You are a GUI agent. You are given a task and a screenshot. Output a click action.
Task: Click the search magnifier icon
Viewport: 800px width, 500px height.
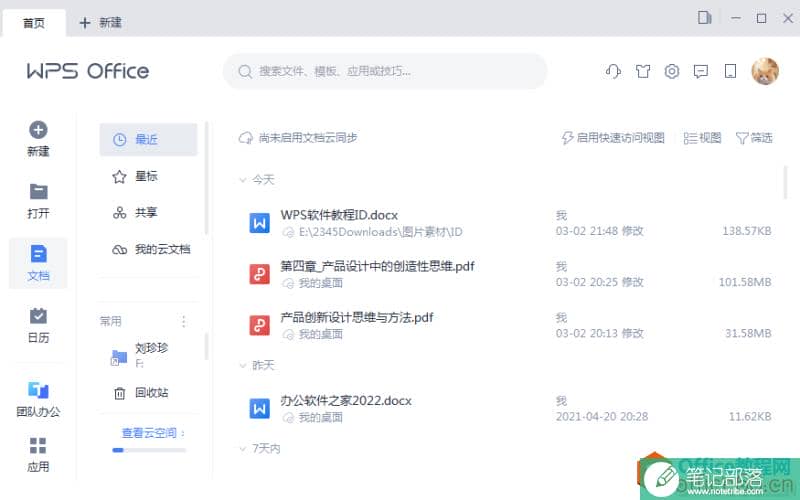pyautogui.click(x=245, y=71)
